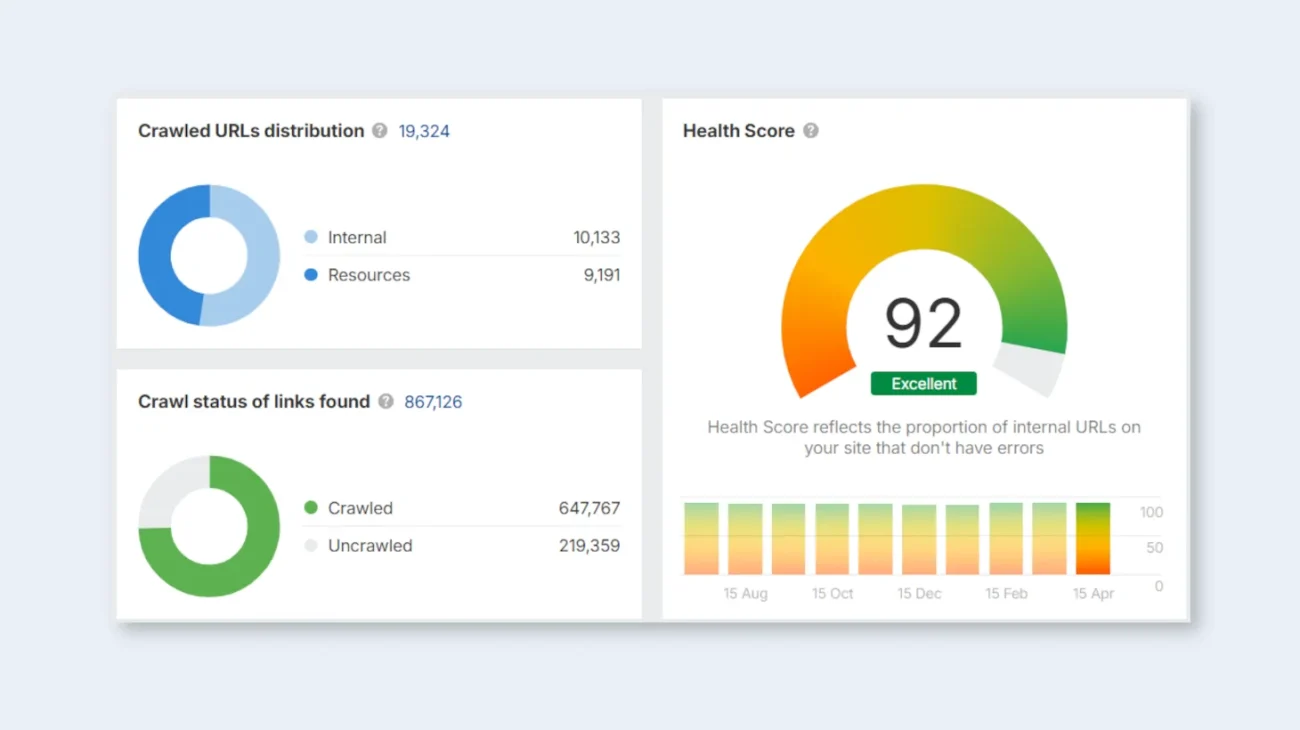
Task: Select the 15 Feb health score bar
Action: [1006, 538]
